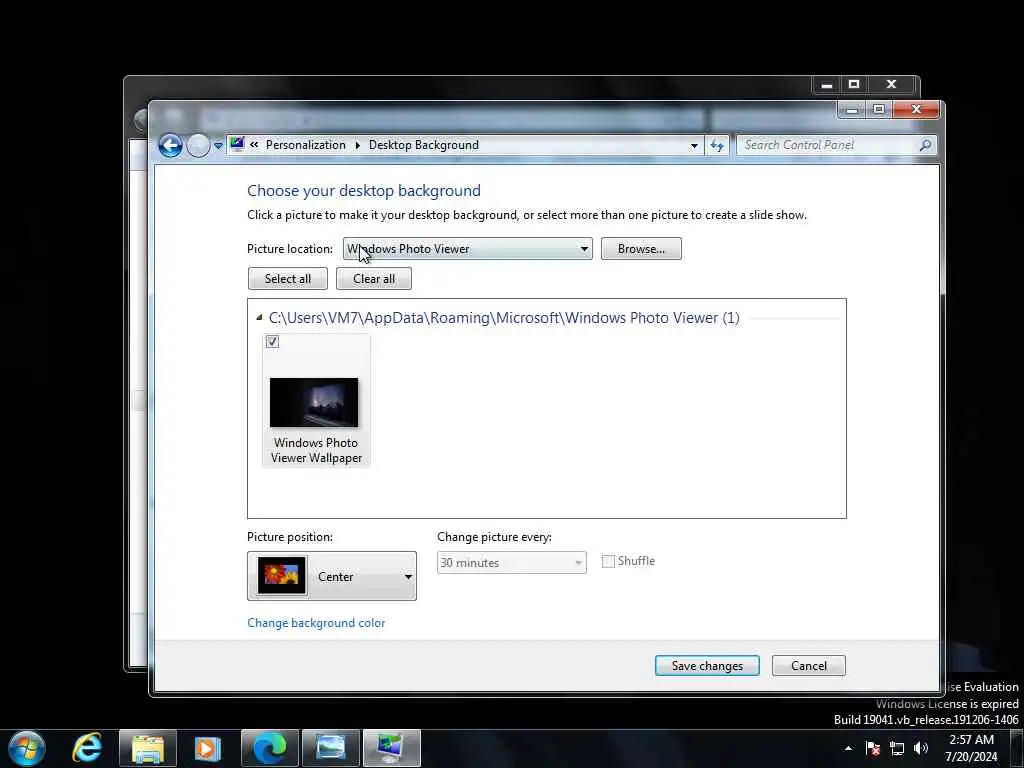Click Desktop Background breadcrumb
The width and height of the screenshot is (1024, 768).
point(423,145)
